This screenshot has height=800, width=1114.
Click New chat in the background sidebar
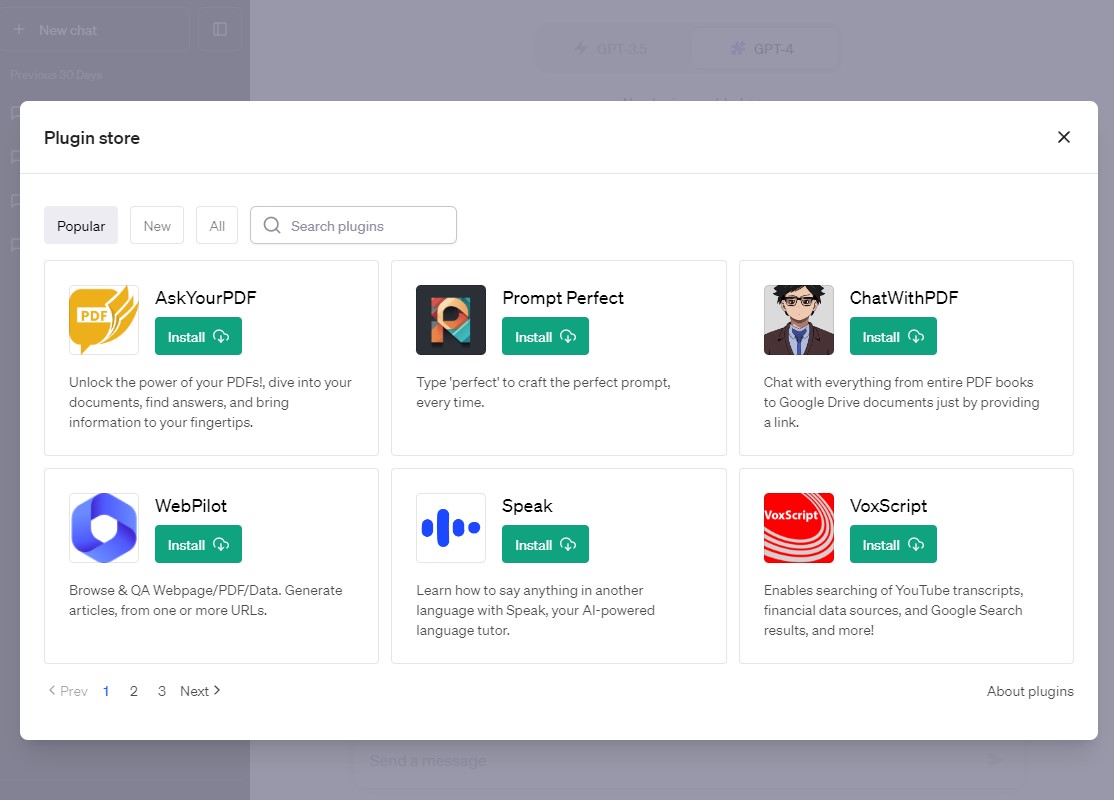[x=94, y=30]
